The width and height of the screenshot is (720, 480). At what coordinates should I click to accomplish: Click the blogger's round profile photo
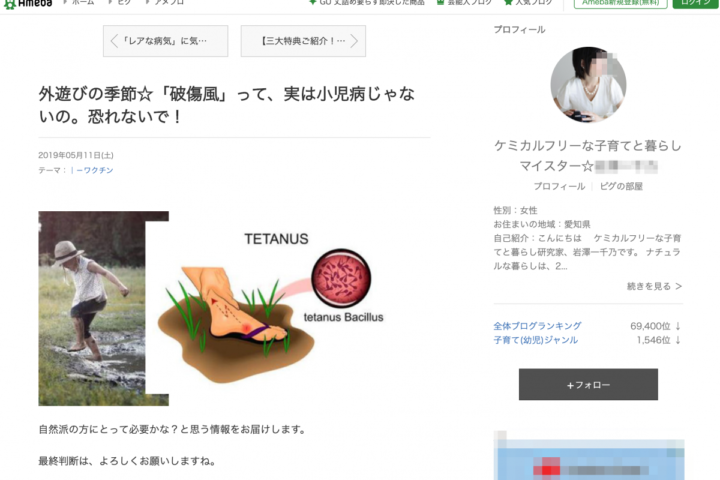588,85
